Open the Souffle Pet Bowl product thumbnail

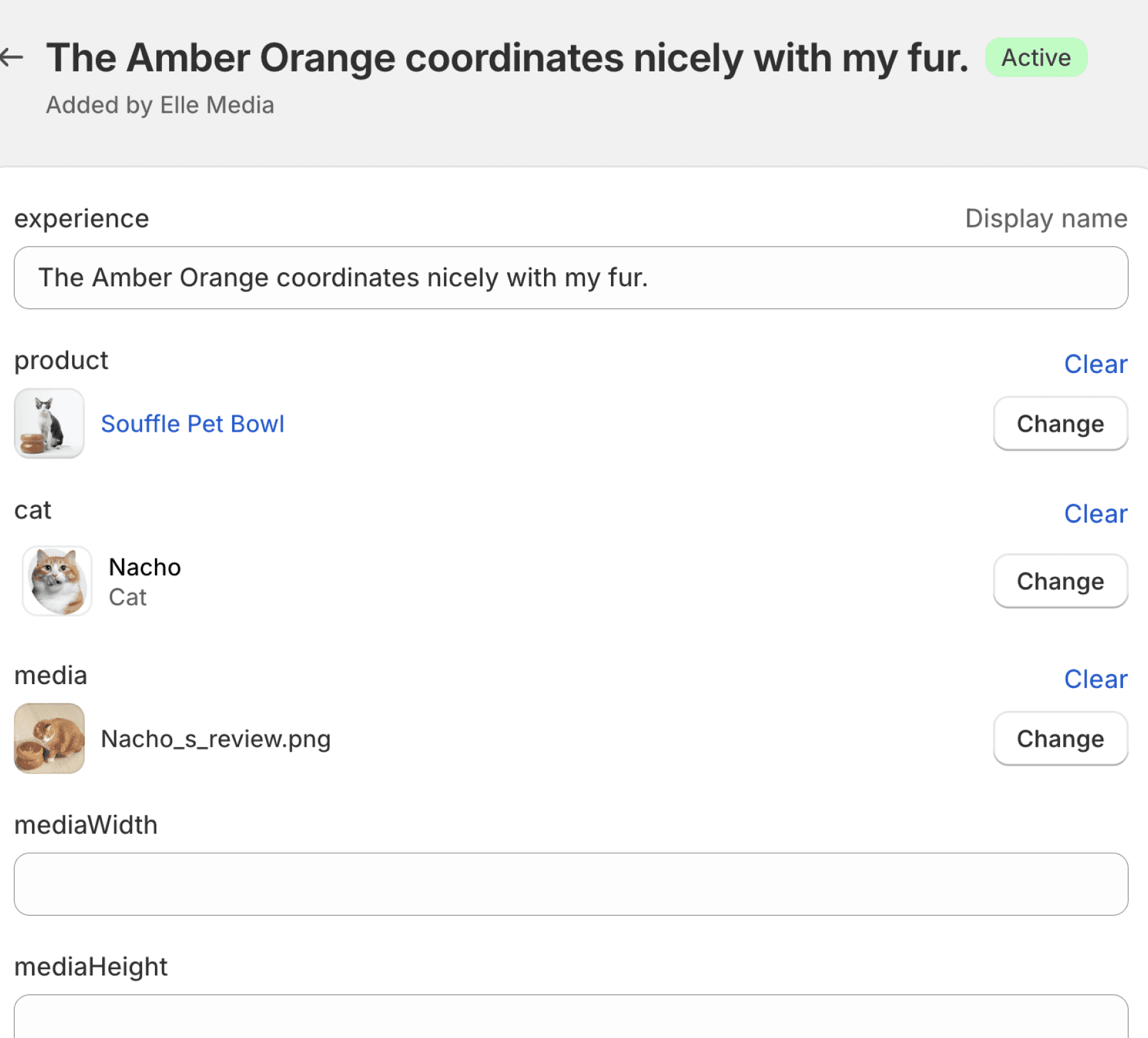pos(49,423)
